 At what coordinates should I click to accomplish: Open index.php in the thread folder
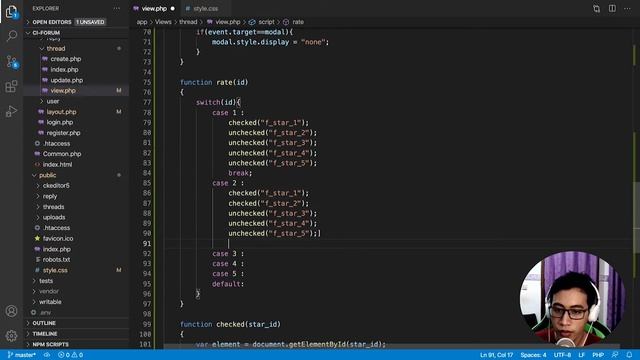(x=64, y=70)
